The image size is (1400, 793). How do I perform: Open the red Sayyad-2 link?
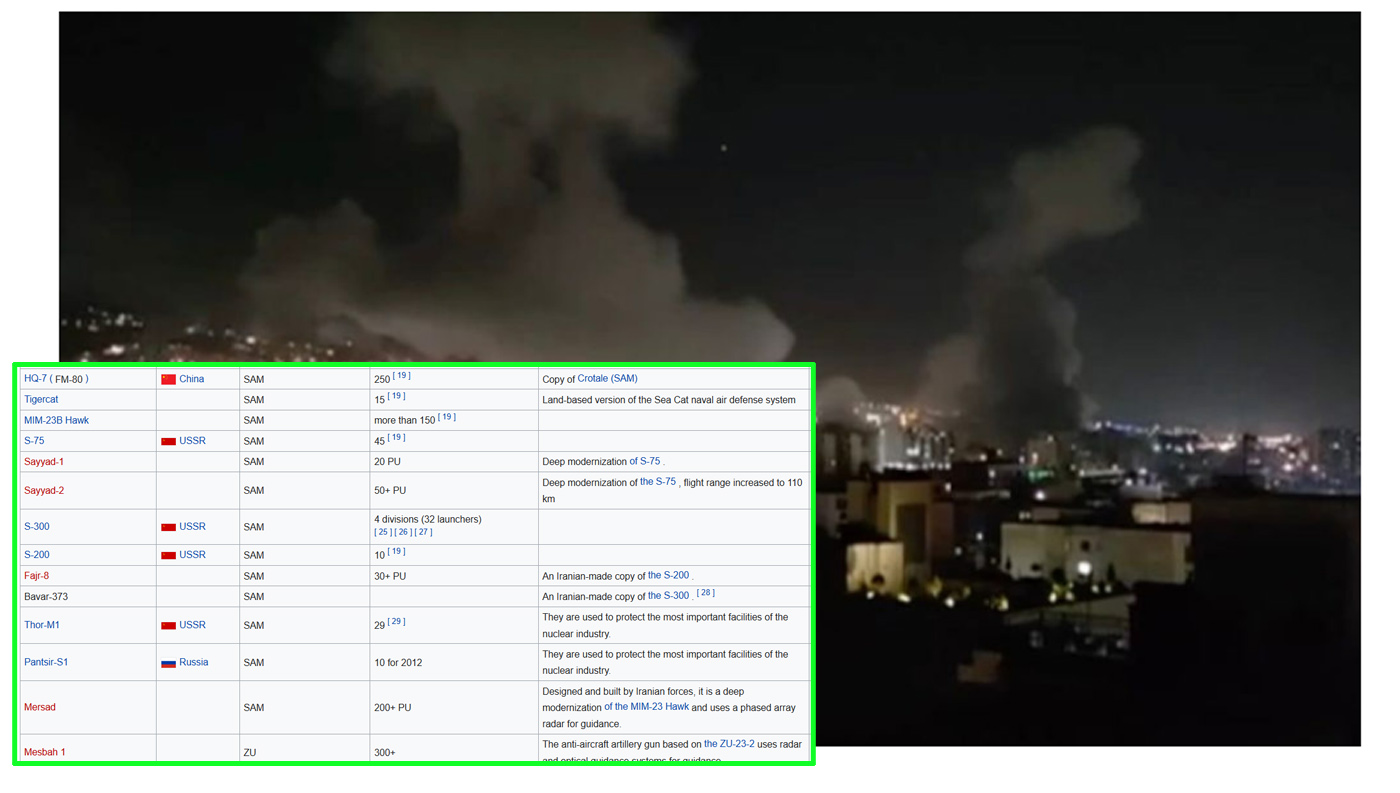44,490
